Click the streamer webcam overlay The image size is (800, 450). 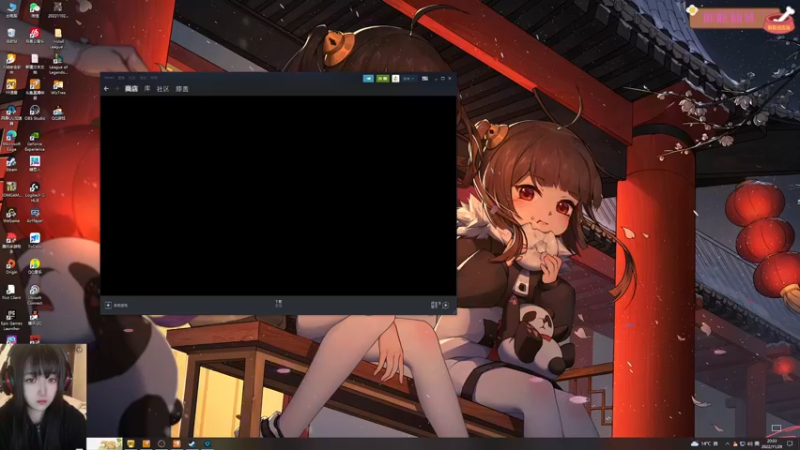tap(43, 396)
